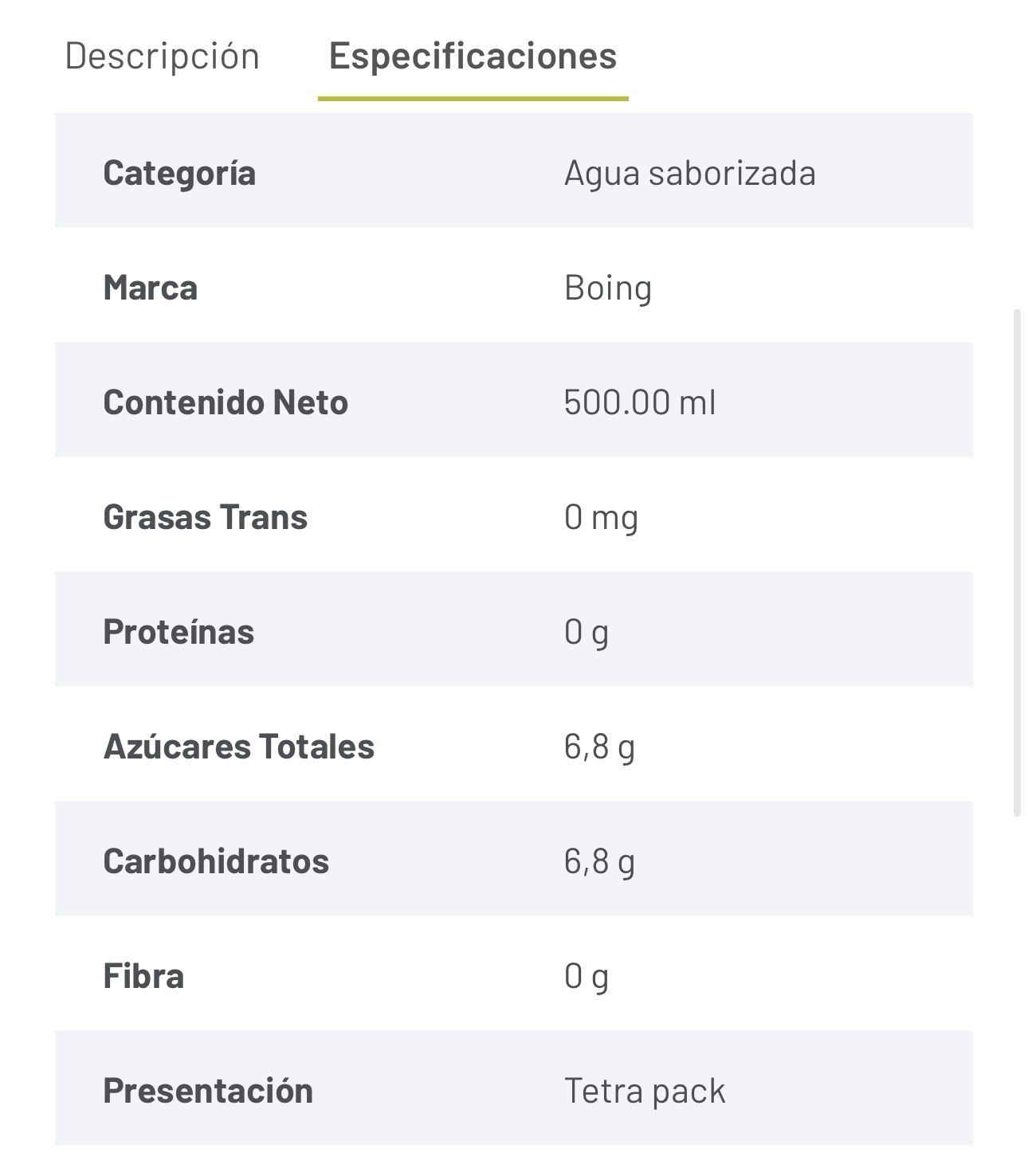Select the Agua saborizada value
This screenshot has height=1176, width=1028.
[x=690, y=173]
